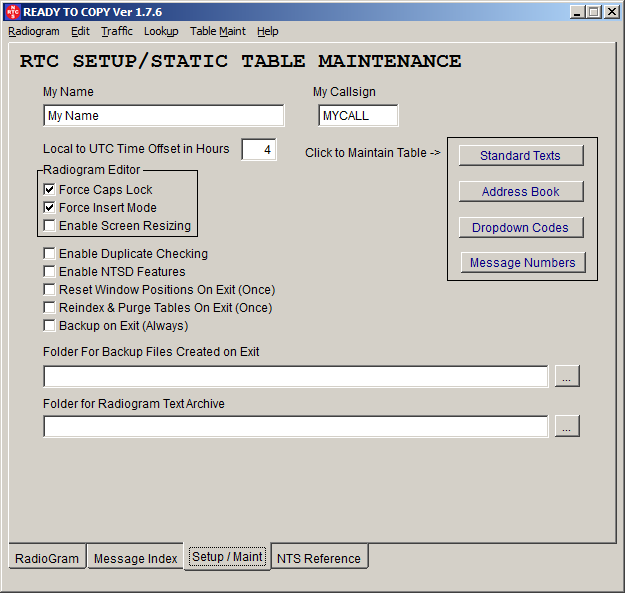625x593 pixels.
Task: Open the Edit menu
Action: click(x=81, y=31)
